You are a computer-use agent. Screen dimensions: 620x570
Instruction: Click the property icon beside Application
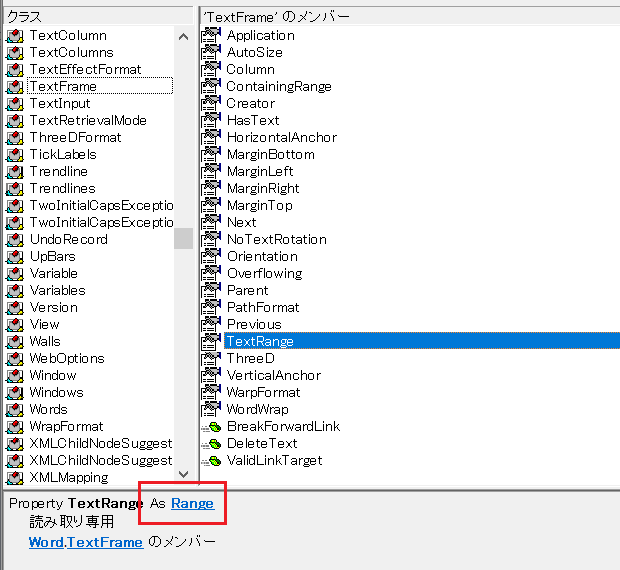point(211,36)
